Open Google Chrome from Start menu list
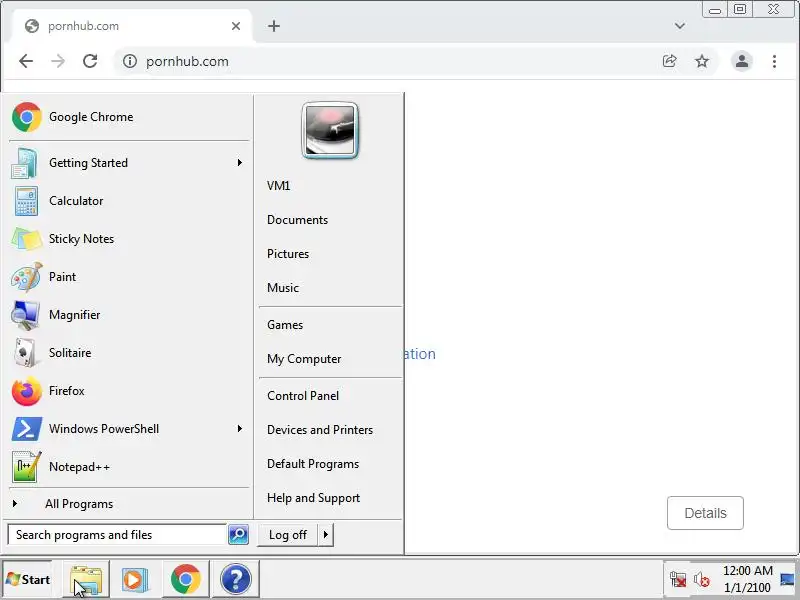Viewport: 800px width, 600px height. tap(129, 117)
